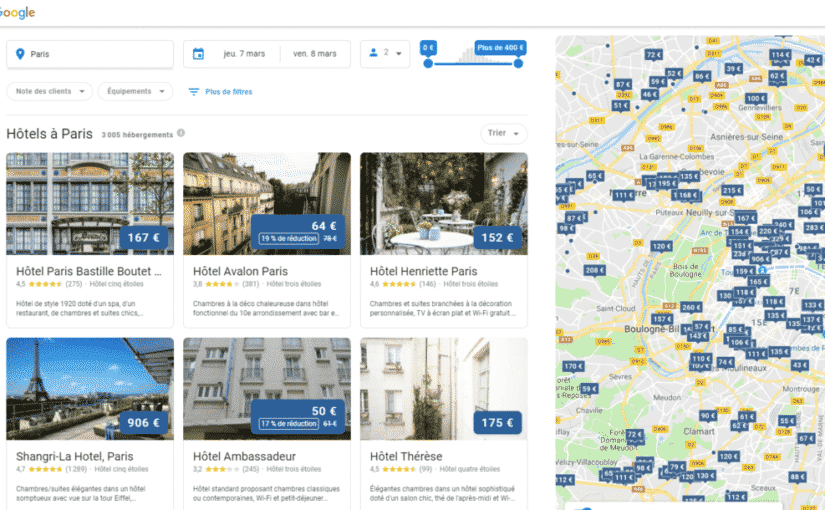Viewport: 825px width, 510px height.
Task: Click the 152 € price badge
Action: (x=498, y=237)
